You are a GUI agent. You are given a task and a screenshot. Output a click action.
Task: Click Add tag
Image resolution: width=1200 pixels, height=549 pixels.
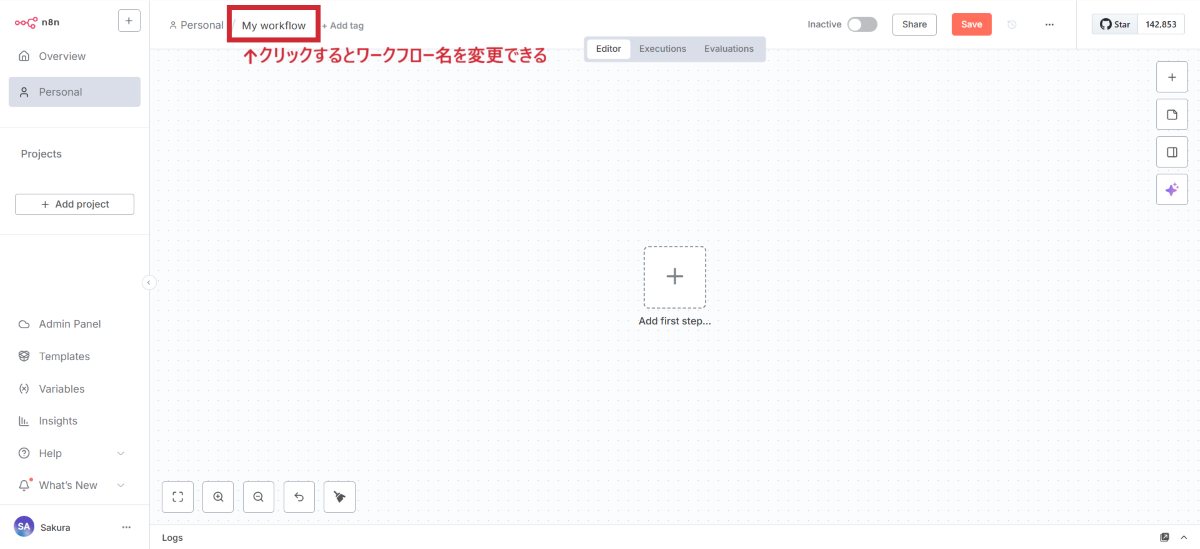point(343,25)
